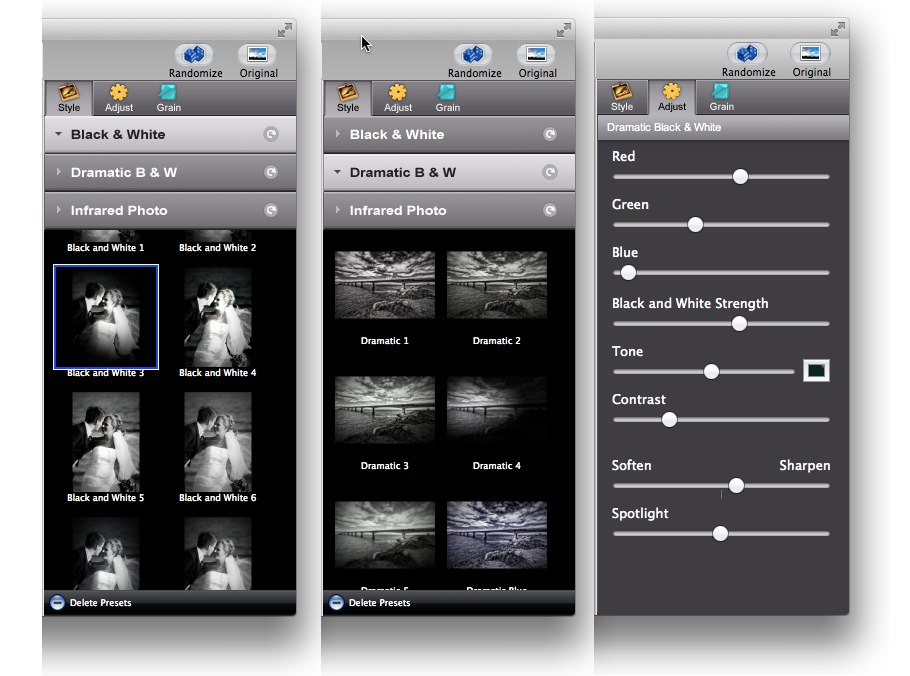Click Original image icon in left panel
Image resolution: width=910 pixels, height=676 pixels.
[x=257, y=55]
